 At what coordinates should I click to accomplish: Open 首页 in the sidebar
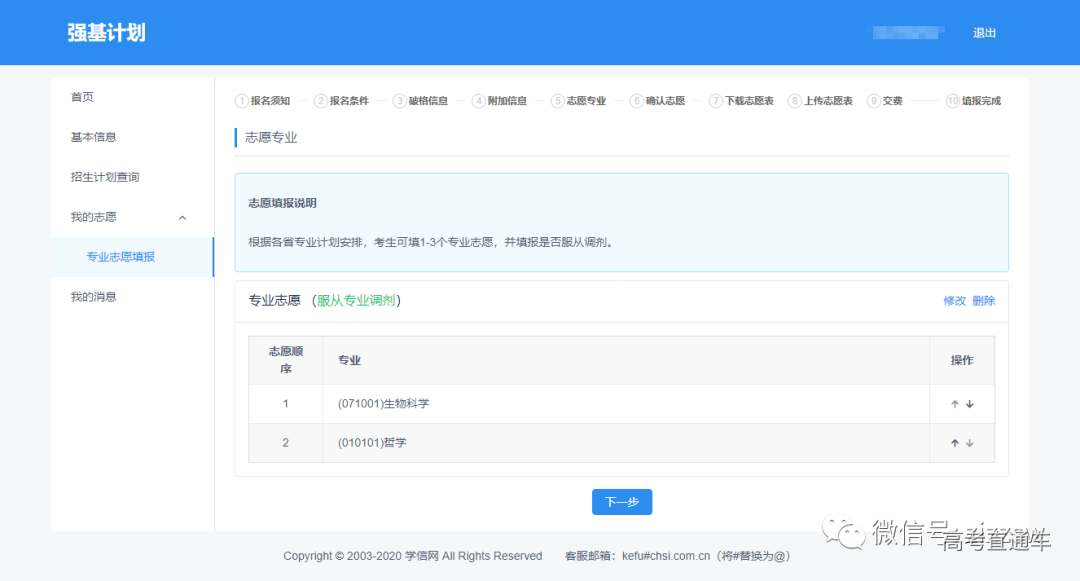(x=83, y=97)
